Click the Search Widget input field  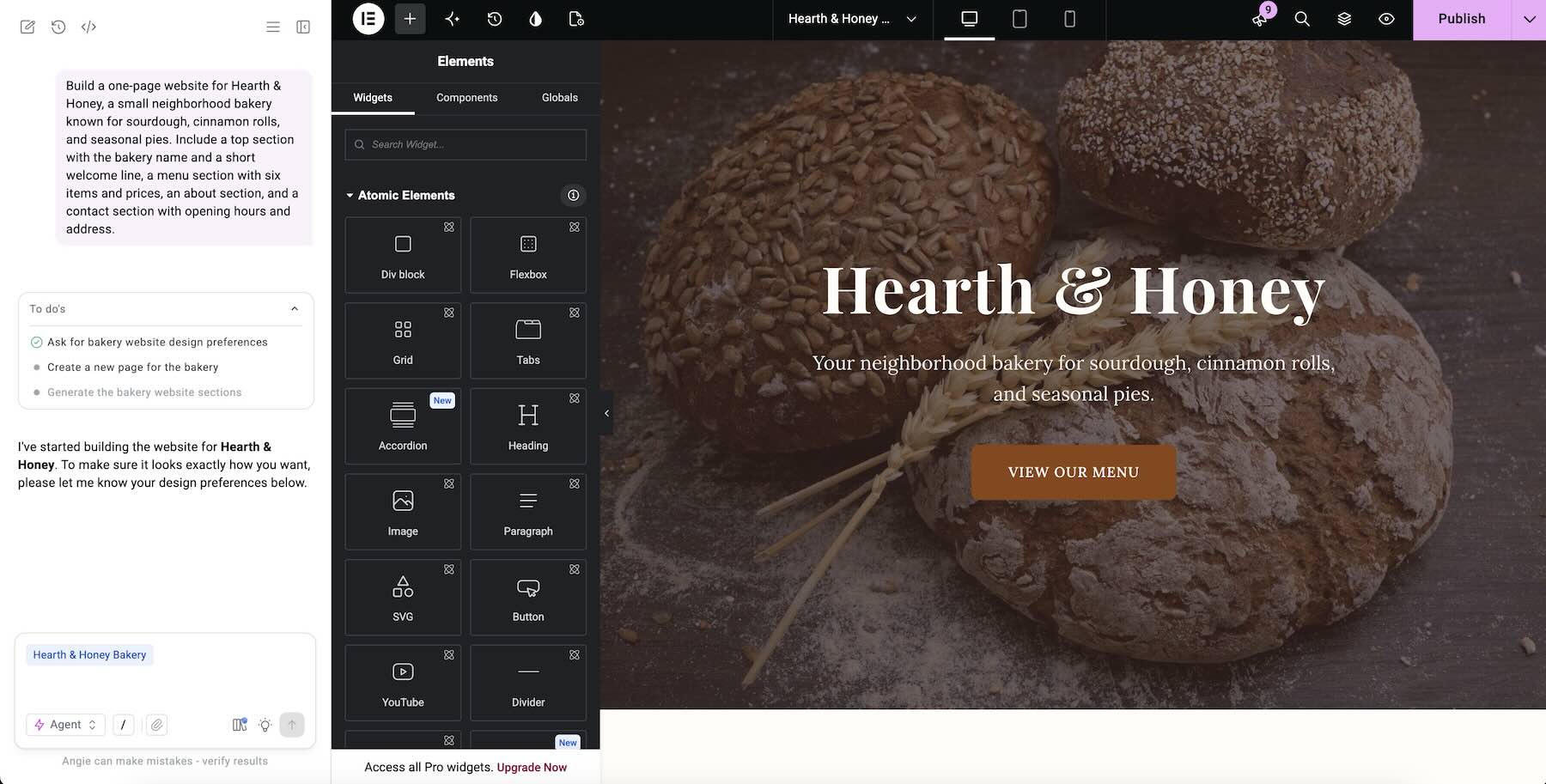pyautogui.click(x=466, y=144)
